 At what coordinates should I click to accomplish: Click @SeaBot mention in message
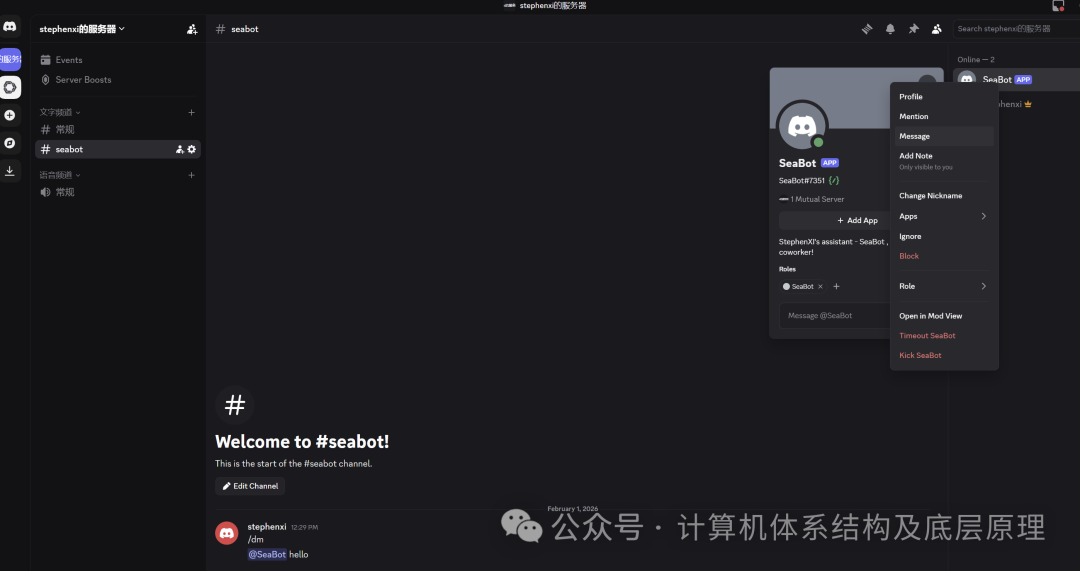point(267,554)
